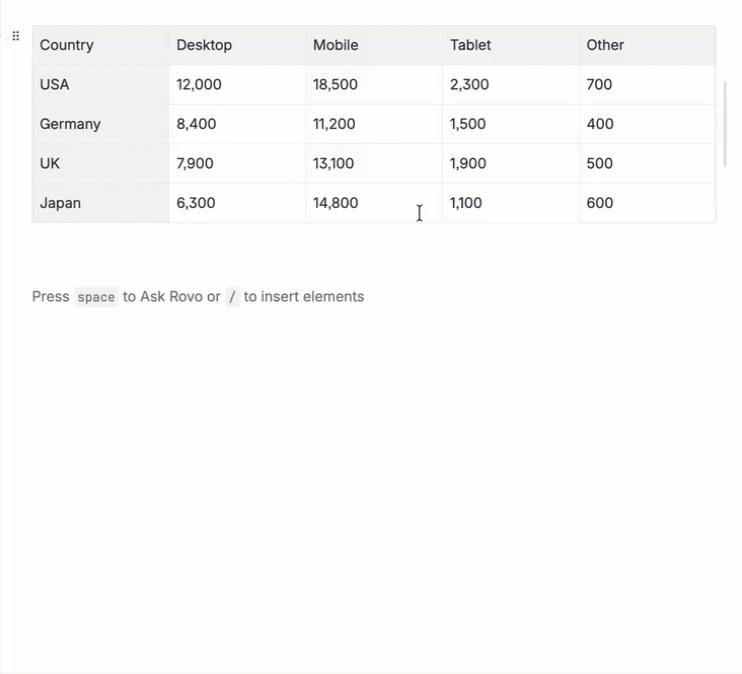Click the vertical scrollbar beside the table
The width and height of the screenshot is (742, 674).
point(725,124)
